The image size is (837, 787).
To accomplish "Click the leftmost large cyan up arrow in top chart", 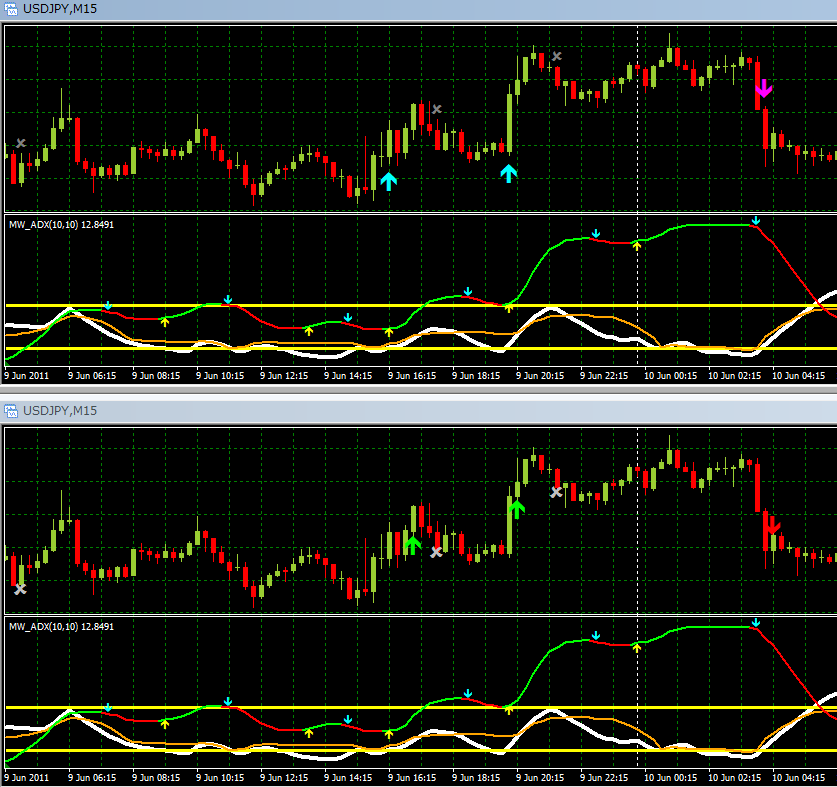I will 388,181.
